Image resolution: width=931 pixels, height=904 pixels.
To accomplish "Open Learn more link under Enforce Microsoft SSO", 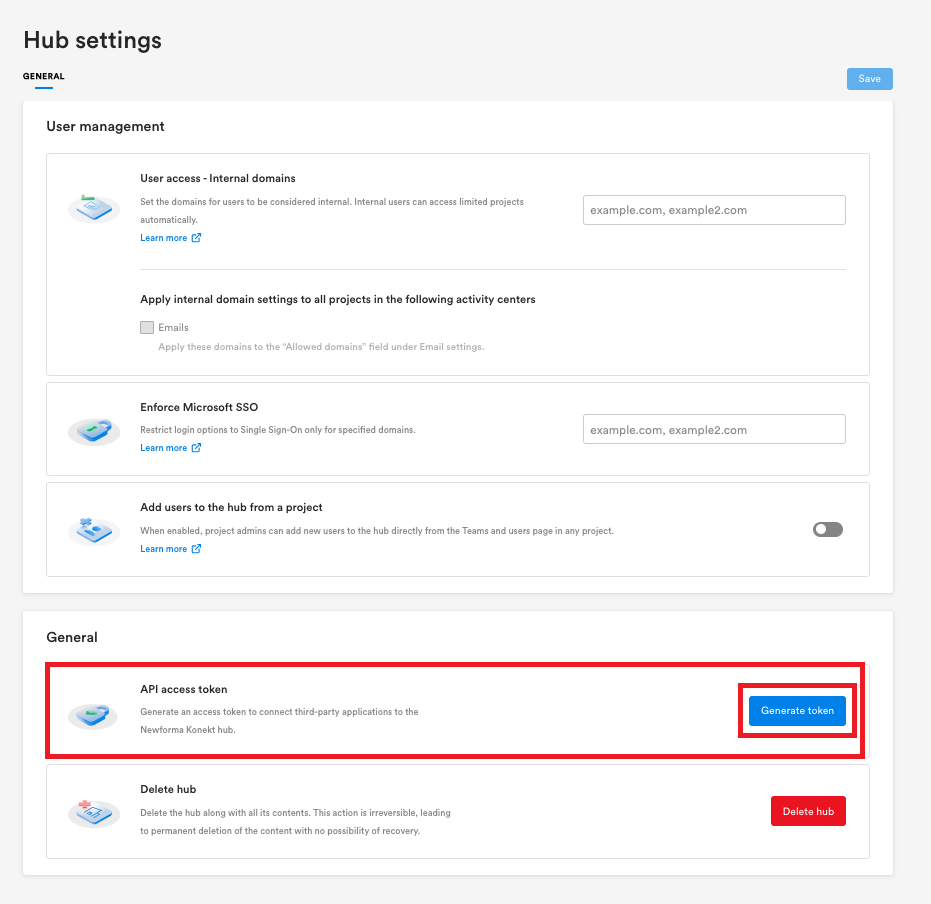I will tap(163, 448).
